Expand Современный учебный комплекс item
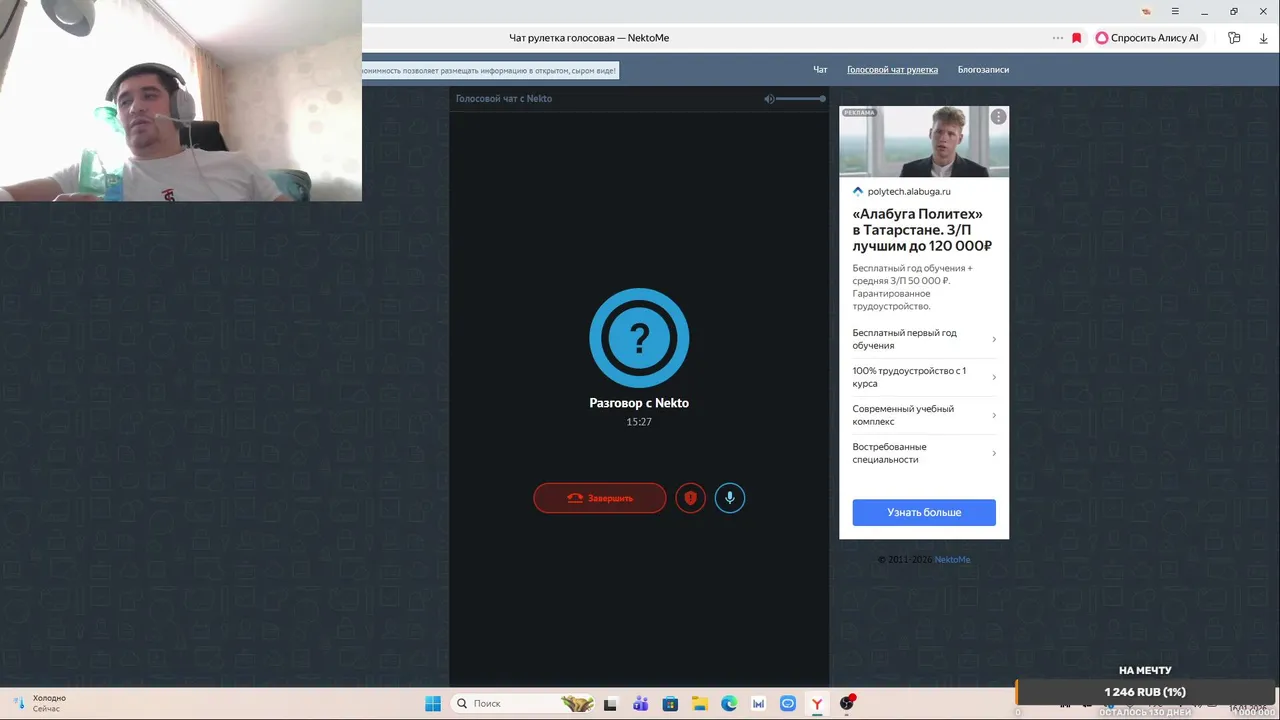The width and height of the screenshot is (1280, 720). pyautogui.click(x=924, y=415)
